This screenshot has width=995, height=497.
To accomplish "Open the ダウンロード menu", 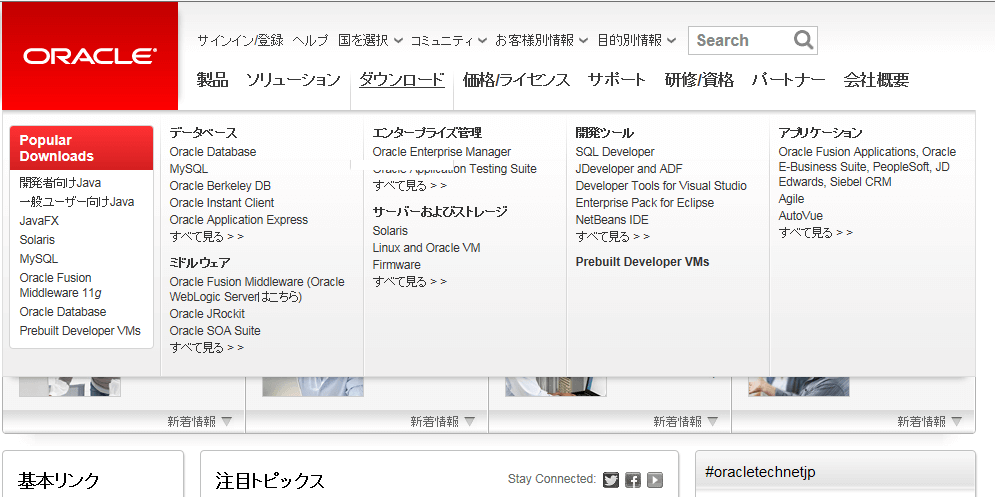I will point(402,80).
